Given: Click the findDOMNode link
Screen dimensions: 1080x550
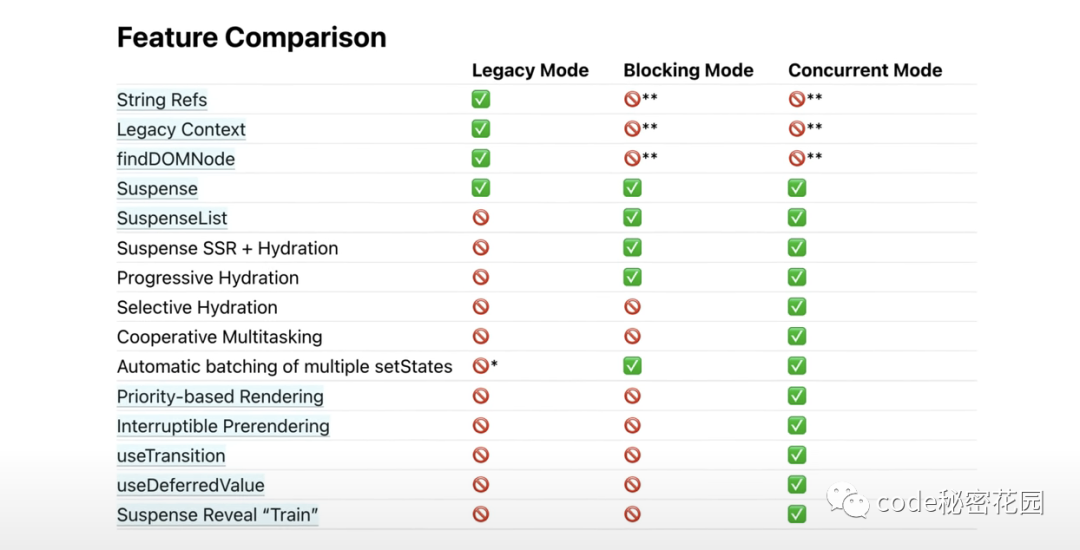Looking at the screenshot, I should click(176, 159).
